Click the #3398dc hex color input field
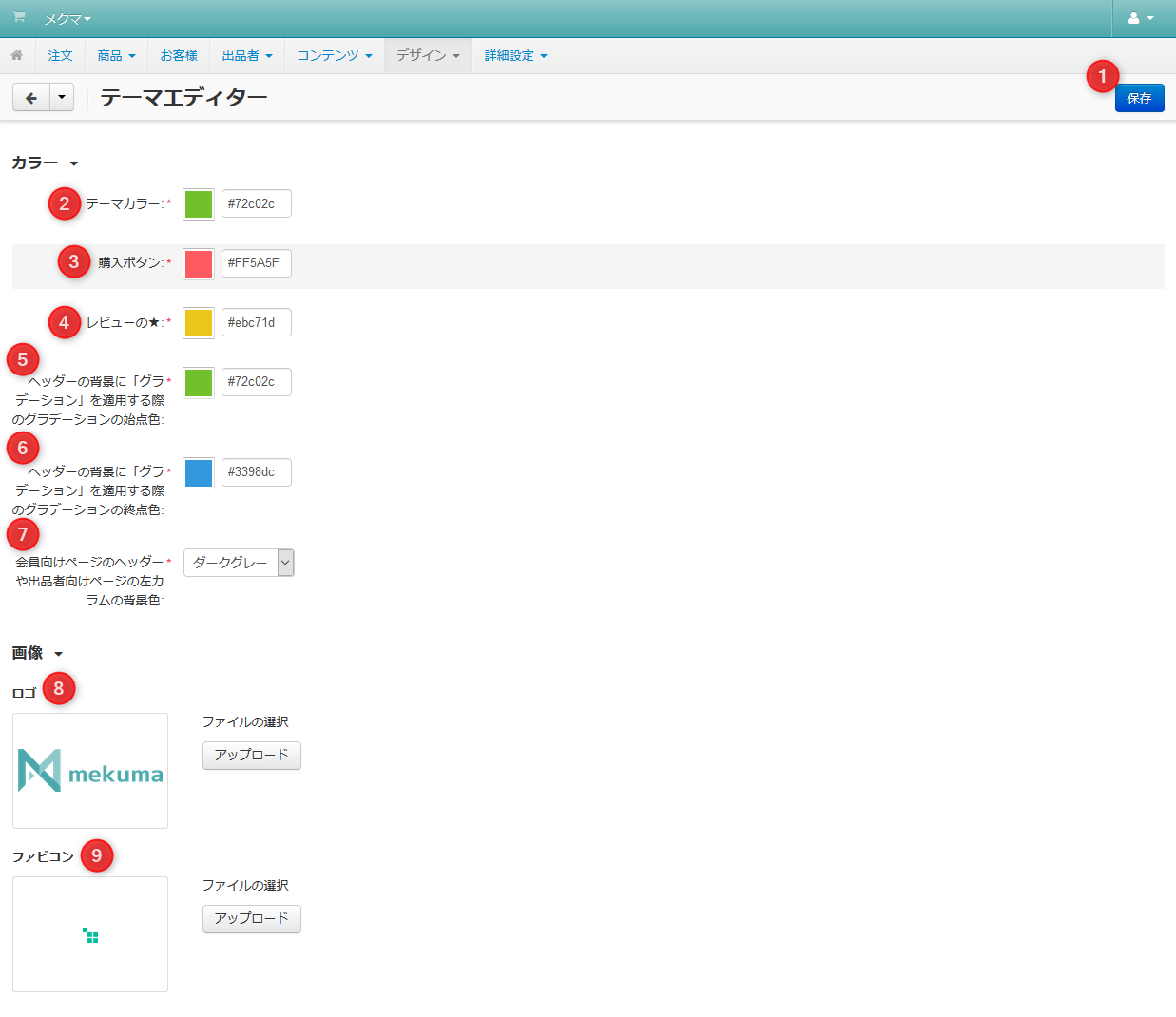The height and width of the screenshot is (1017, 1176). click(x=256, y=472)
